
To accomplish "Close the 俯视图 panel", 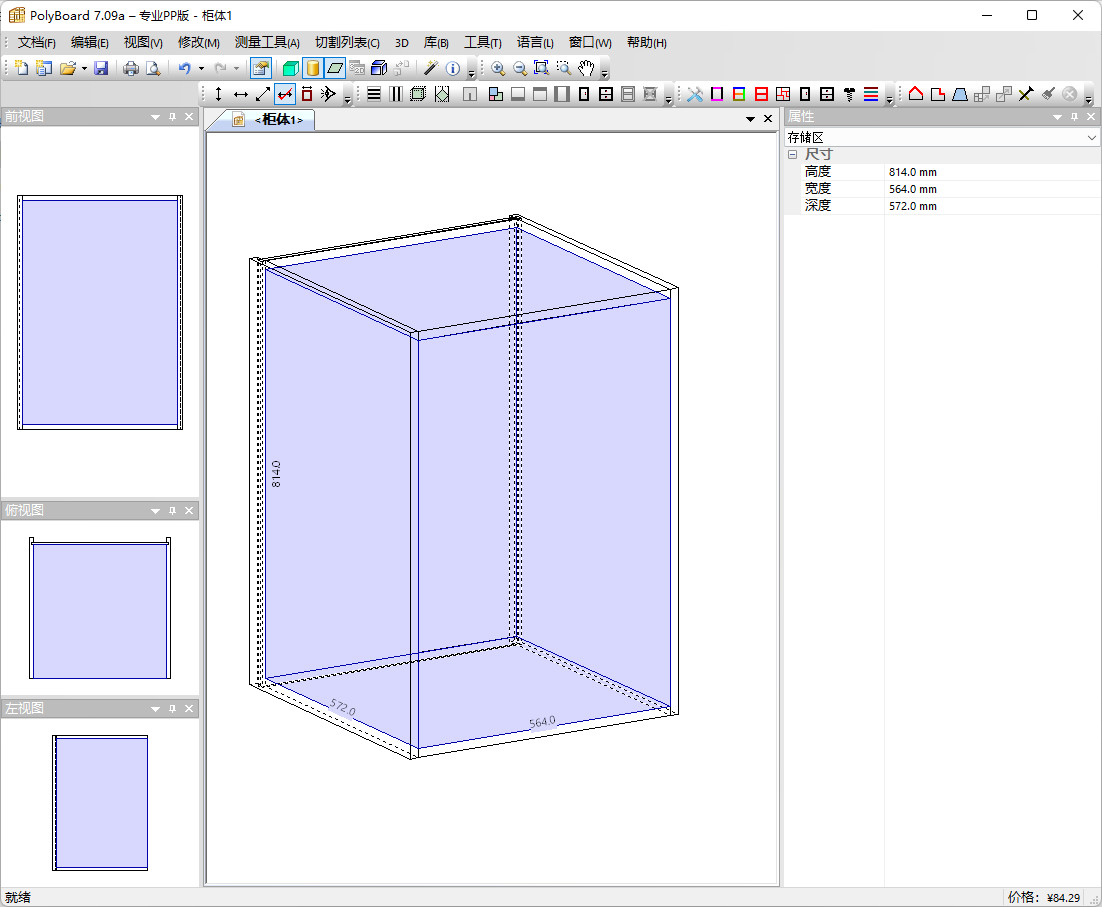I will 189,511.
